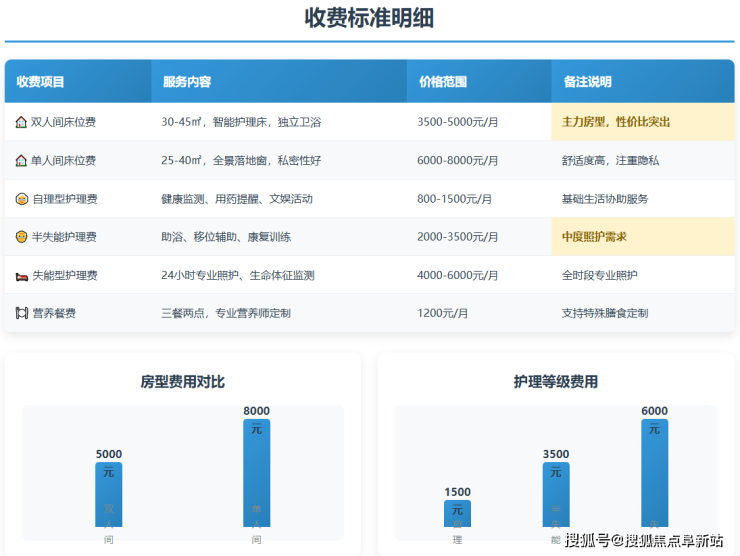Click the 备注说明 column header
Viewport: 740px width, 556px height.
tap(586, 82)
